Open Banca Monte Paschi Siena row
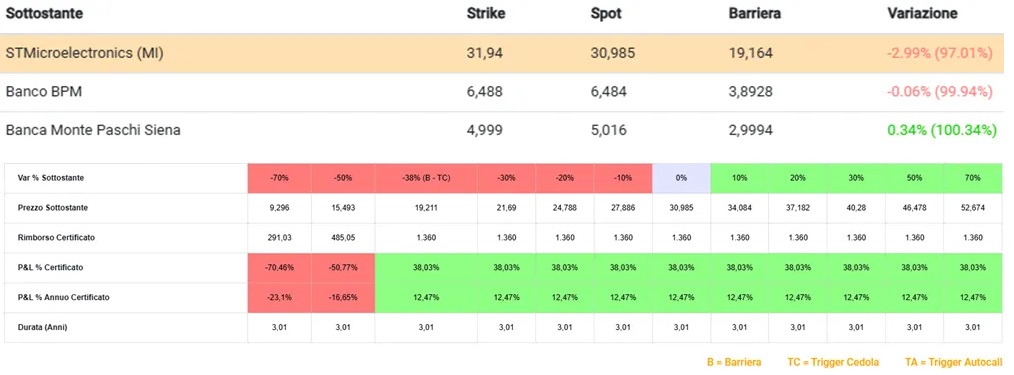Viewport: 1014px width, 375px height. point(507,131)
